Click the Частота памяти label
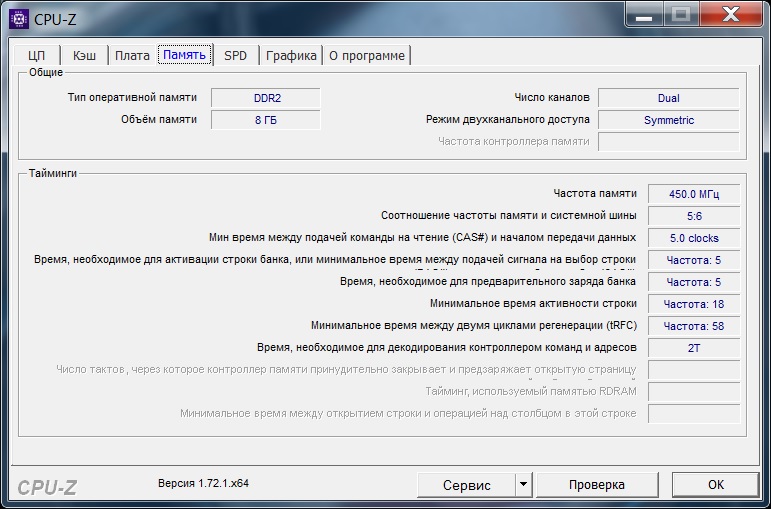Screen dimensions: 771x509 [595, 193]
